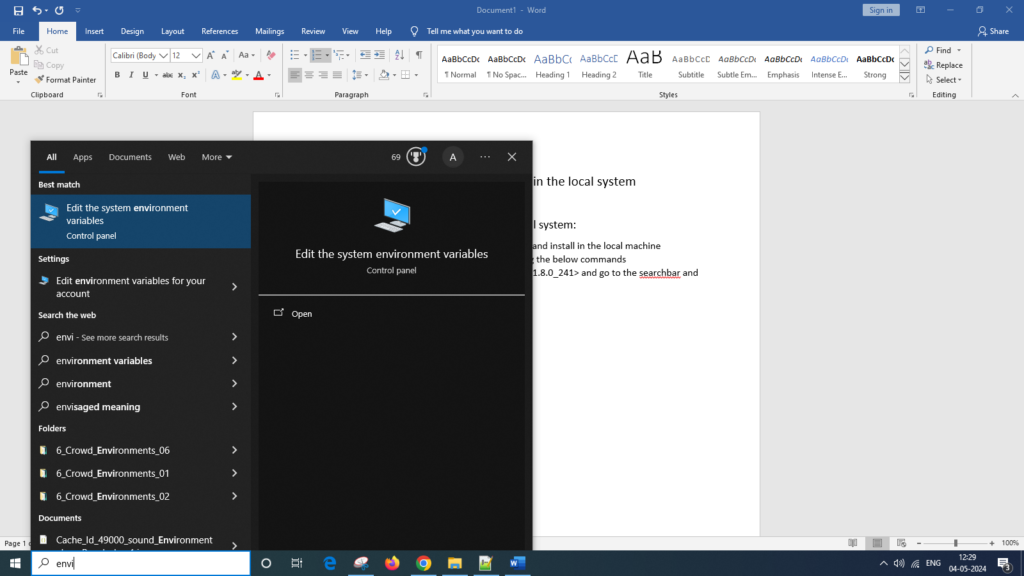Click the Redo/Repeat icon in Word
The width and height of the screenshot is (1024, 576).
click(59, 10)
